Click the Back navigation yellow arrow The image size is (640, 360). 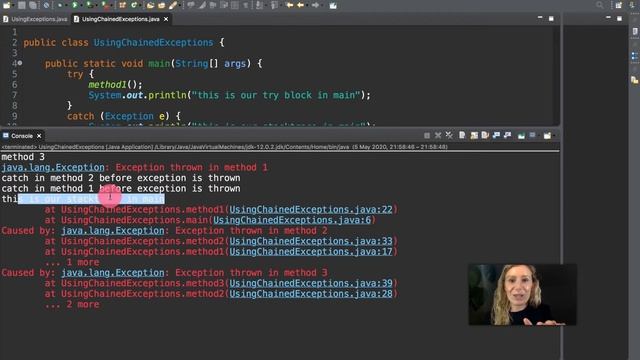tap(301, 5)
